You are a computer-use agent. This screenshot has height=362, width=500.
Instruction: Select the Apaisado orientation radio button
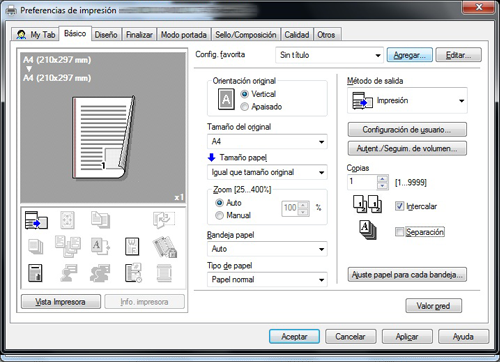(245, 107)
